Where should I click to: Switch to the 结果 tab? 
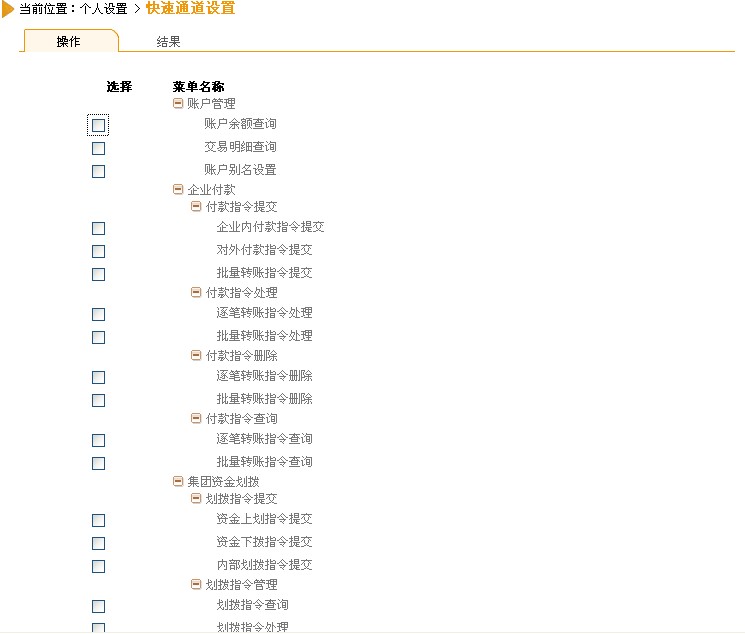(168, 42)
